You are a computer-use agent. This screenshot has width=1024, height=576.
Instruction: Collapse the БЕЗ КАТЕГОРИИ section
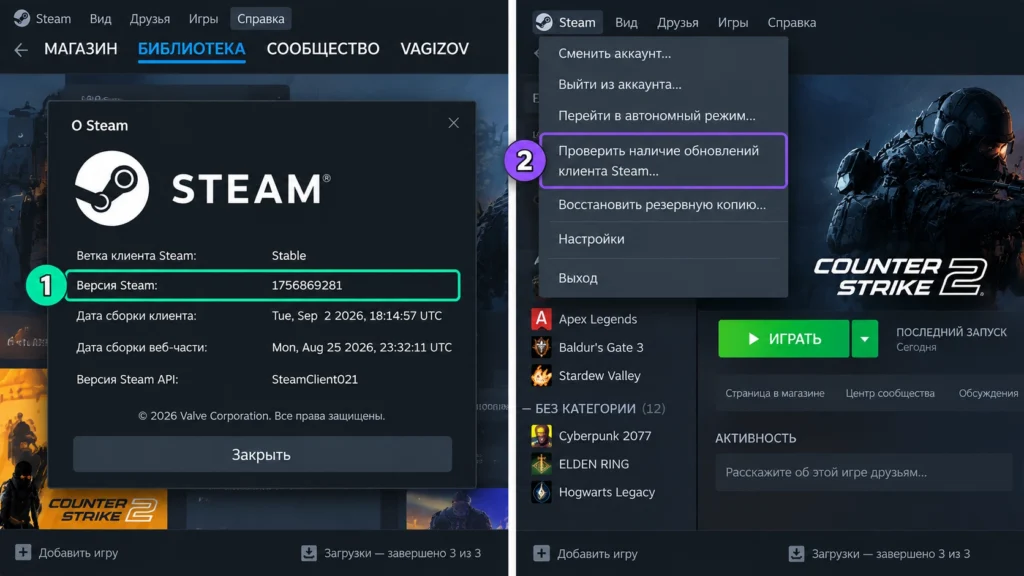pyautogui.click(x=526, y=409)
